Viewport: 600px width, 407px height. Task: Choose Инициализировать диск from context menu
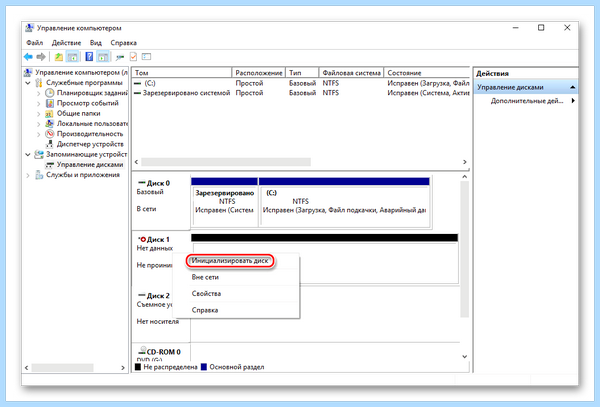[230, 261]
